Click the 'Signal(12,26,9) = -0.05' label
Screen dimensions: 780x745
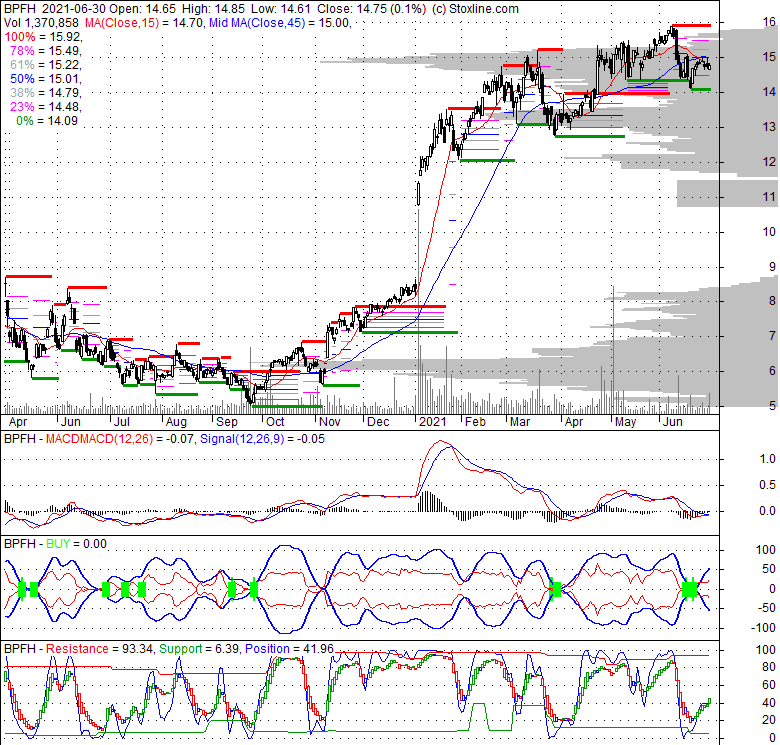pyautogui.click(x=262, y=439)
